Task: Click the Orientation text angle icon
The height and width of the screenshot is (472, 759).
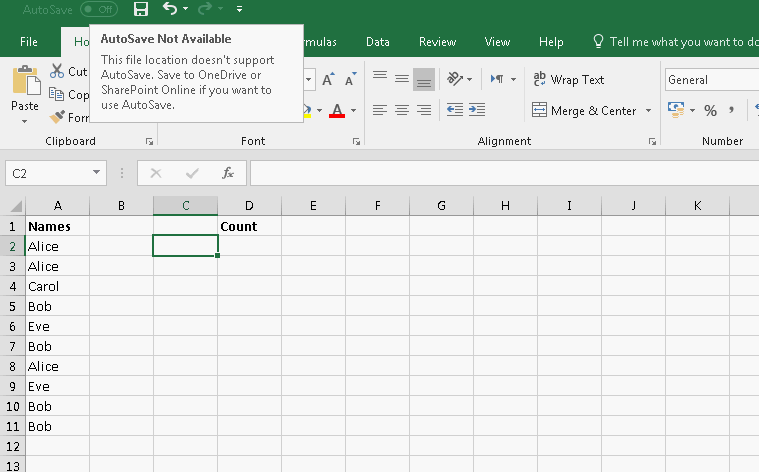Action: [x=455, y=78]
